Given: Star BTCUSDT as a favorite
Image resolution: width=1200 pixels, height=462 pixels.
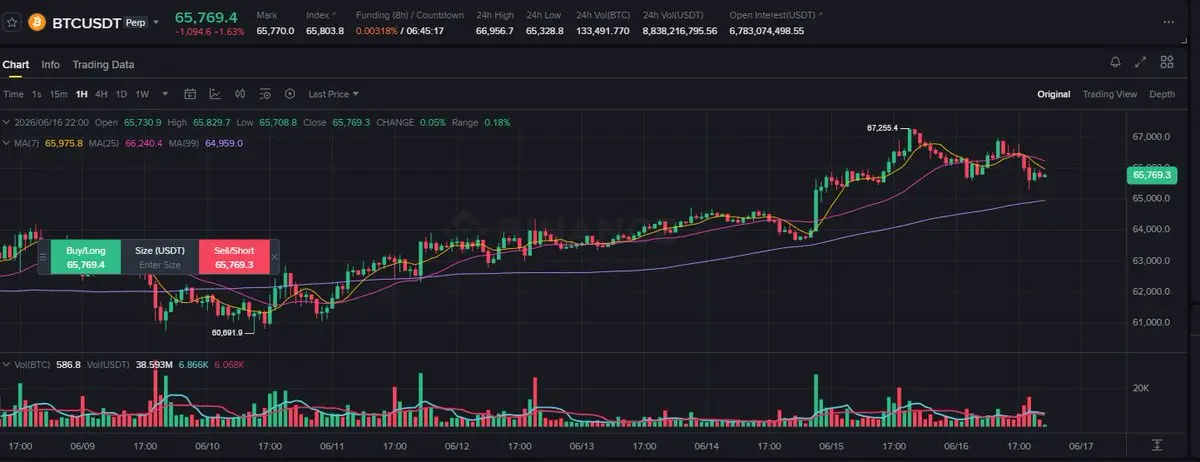Looking at the screenshot, I should point(12,20).
